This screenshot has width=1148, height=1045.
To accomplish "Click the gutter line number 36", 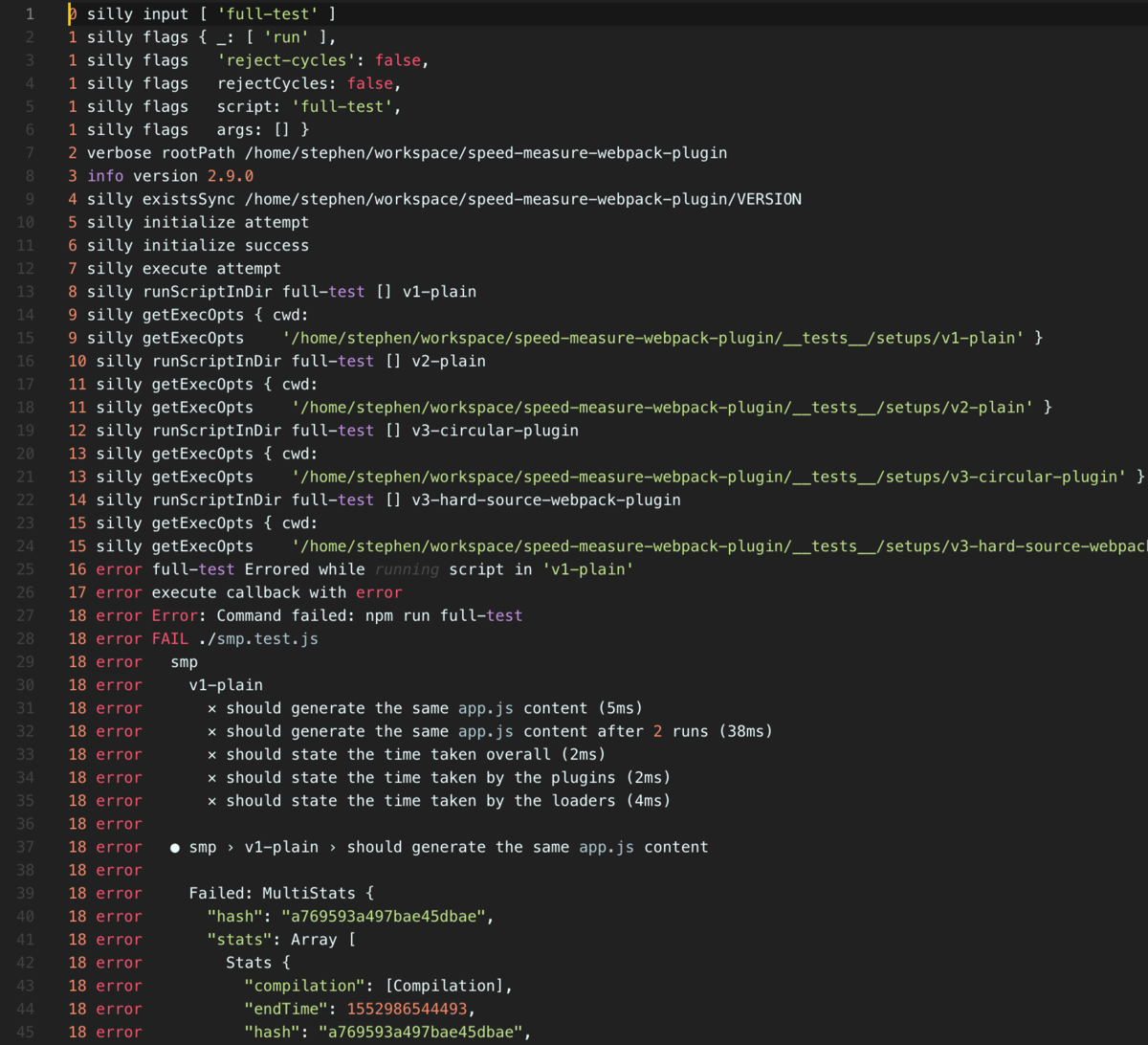I will (x=25, y=824).
